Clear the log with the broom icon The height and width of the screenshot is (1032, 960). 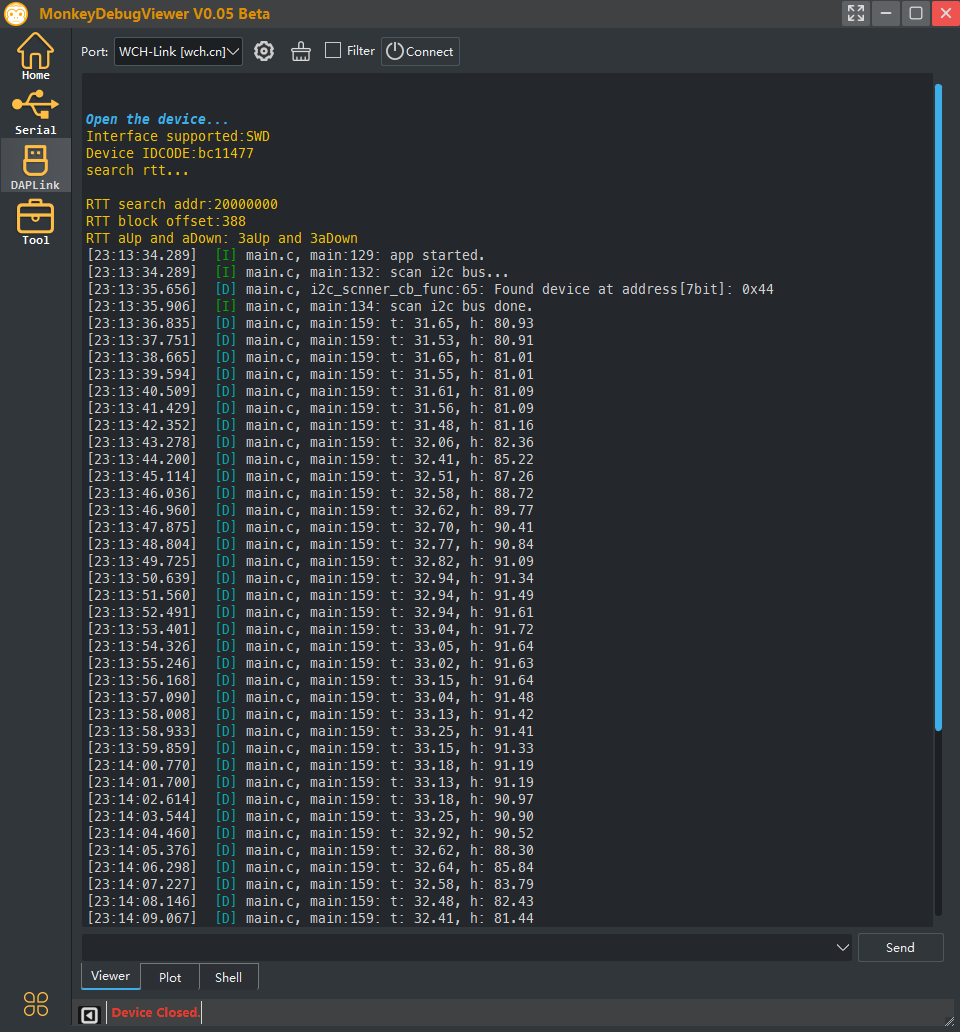click(301, 51)
